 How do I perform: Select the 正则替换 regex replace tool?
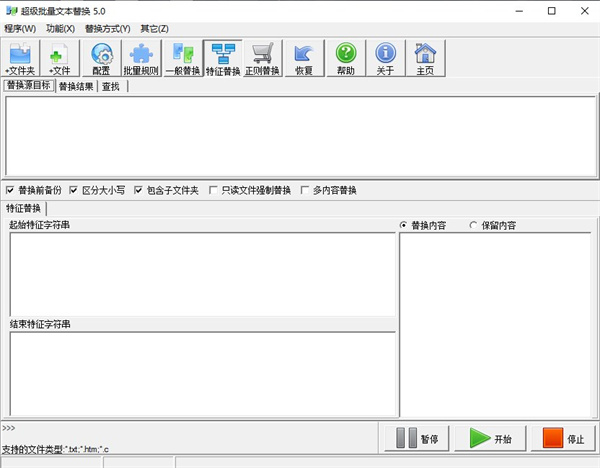[262, 58]
